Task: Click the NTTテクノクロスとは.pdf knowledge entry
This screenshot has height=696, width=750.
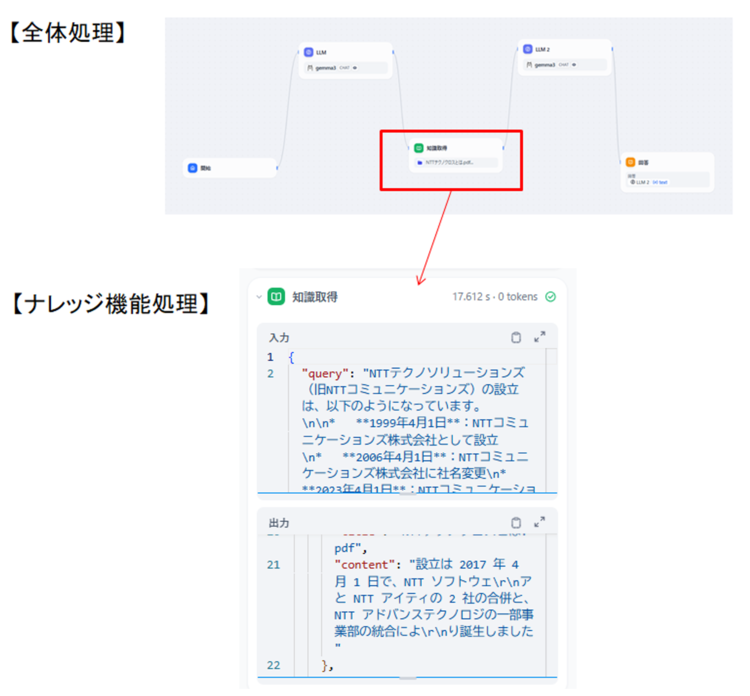Action: pos(456,163)
